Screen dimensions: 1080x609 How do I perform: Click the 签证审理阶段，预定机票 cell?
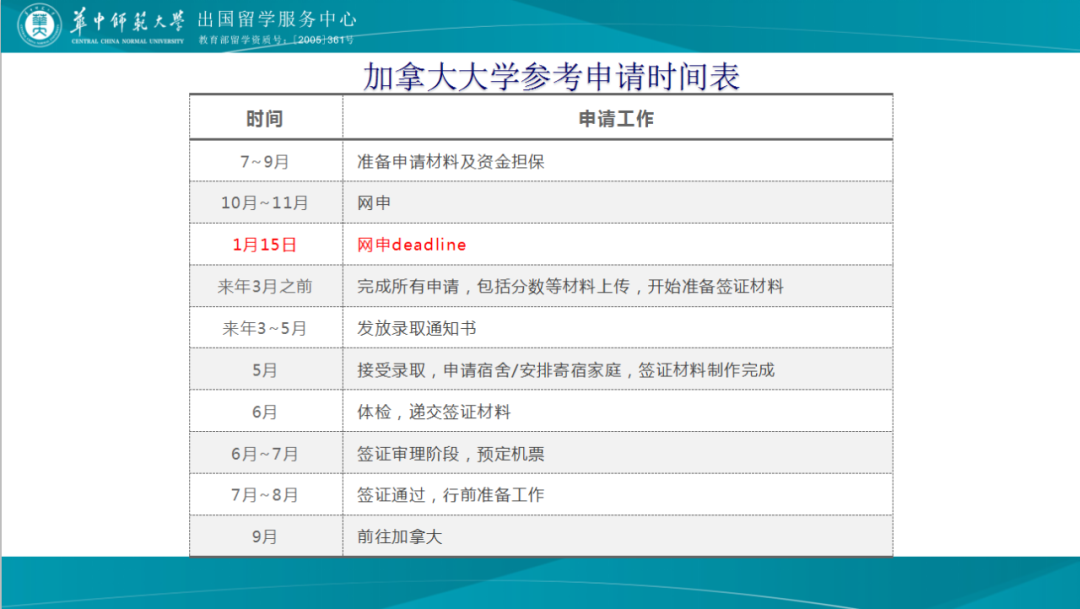click(x=450, y=454)
